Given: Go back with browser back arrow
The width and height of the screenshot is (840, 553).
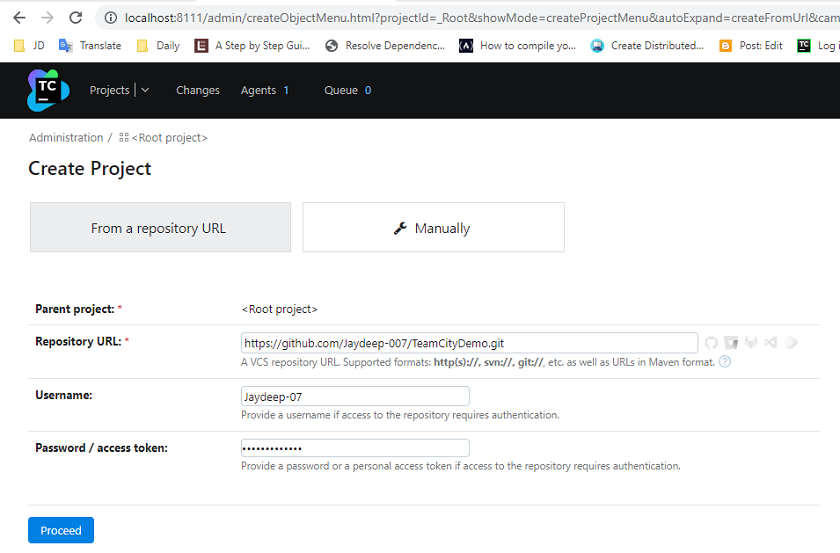Looking at the screenshot, I should [19, 18].
